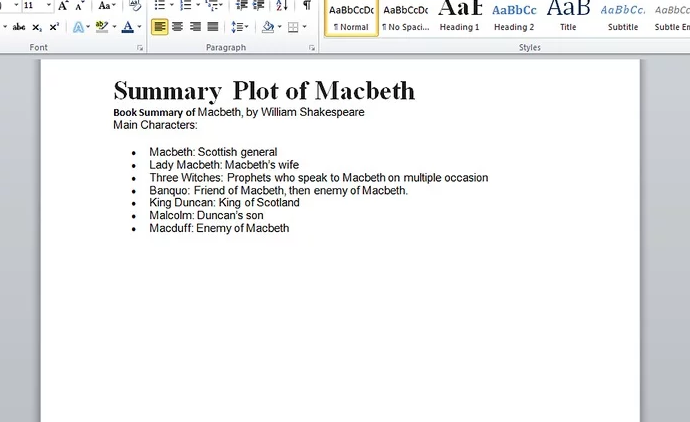This screenshot has height=422, width=690.
Task: Click the Grow Font icon
Action: (x=63, y=6)
